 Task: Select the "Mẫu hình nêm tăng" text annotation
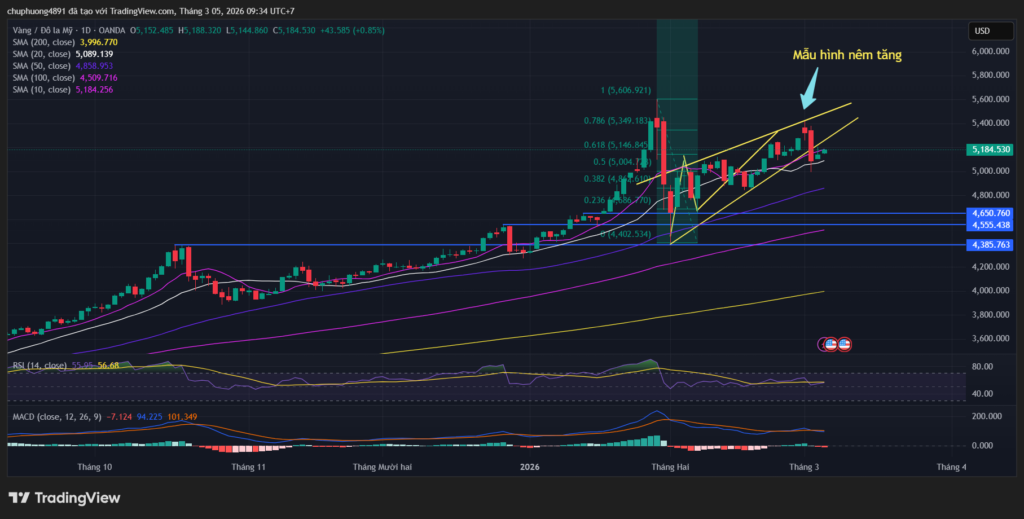click(846, 56)
